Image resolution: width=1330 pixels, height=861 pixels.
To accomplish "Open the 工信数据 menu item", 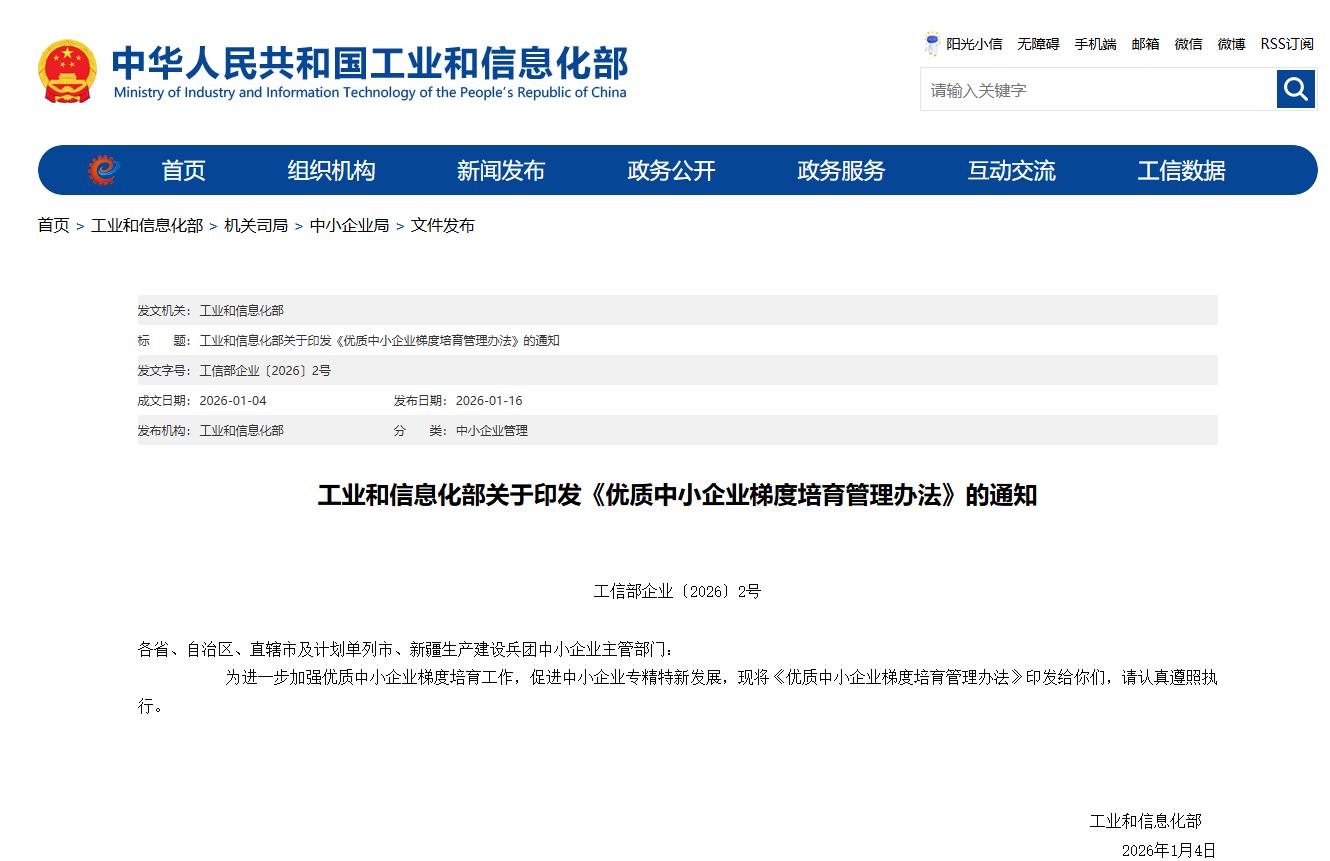I will 1181,171.
